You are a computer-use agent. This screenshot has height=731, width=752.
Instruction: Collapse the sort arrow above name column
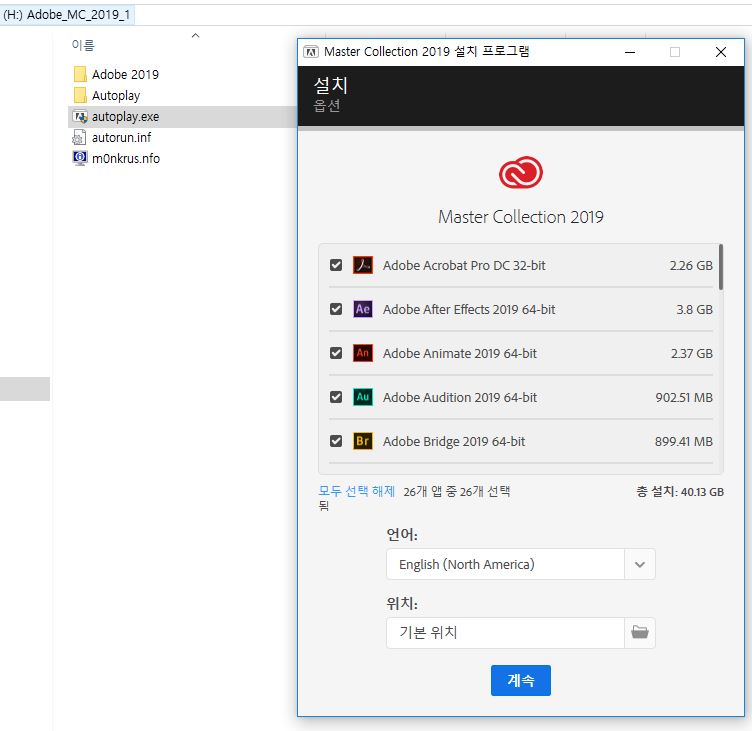[x=195, y=35]
